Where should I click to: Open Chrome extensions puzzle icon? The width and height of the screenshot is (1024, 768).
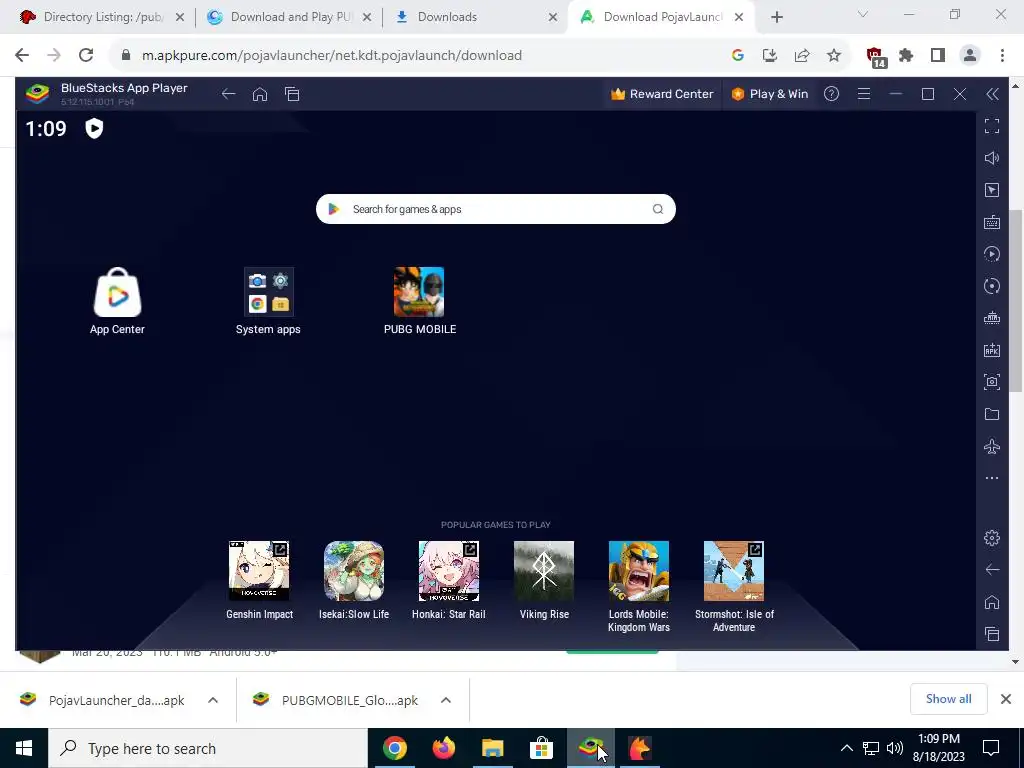(x=906, y=56)
